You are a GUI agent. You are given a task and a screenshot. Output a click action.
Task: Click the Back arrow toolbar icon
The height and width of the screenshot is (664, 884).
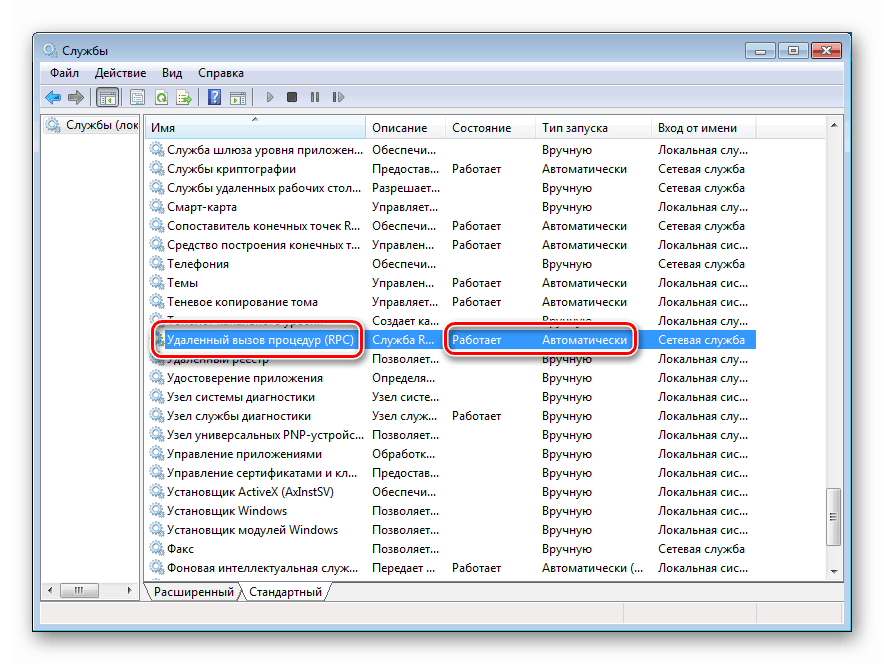click(x=53, y=98)
